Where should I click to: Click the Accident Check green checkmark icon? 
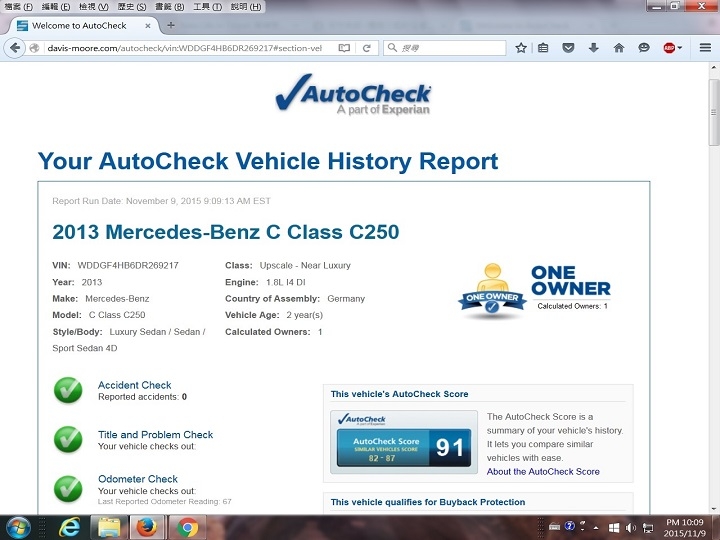68,390
